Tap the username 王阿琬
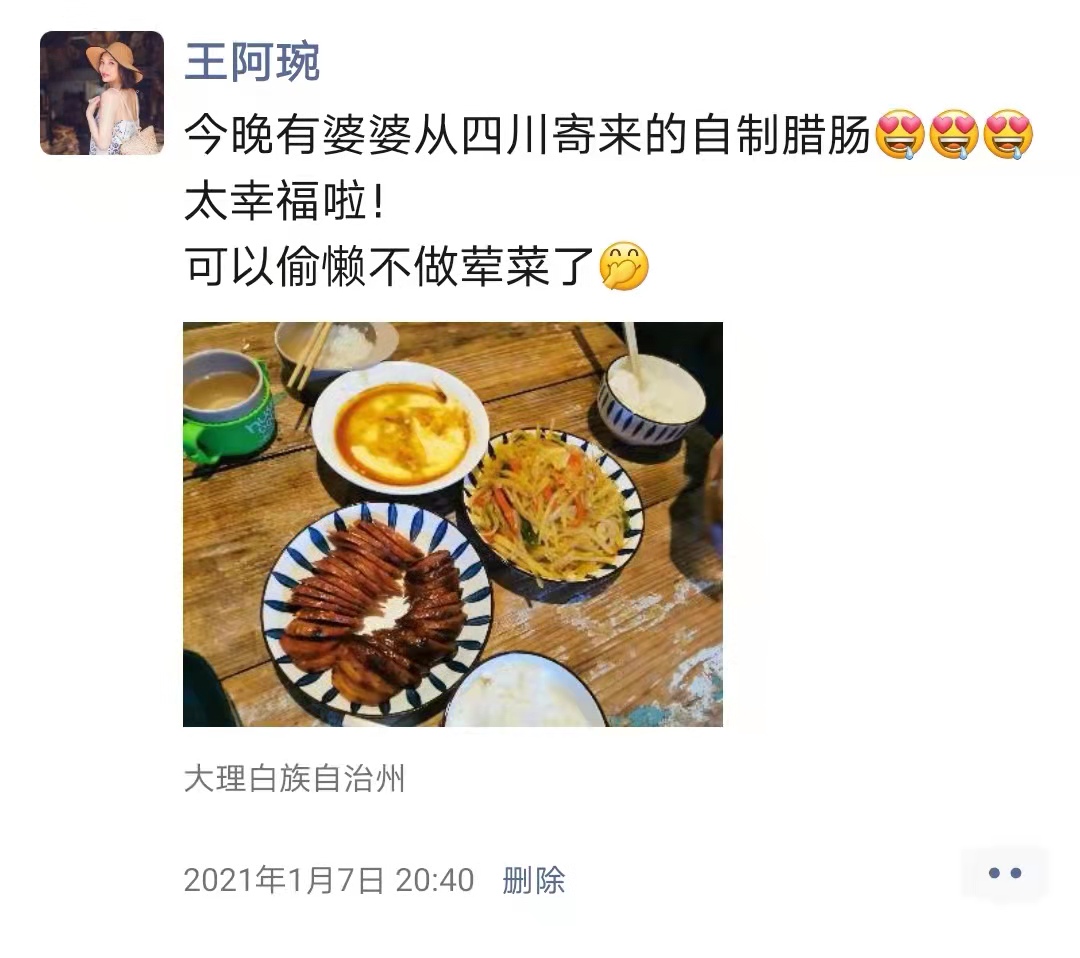The width and height of the screenshot is (1080, 958). pyautogui.click(x=252, y=62)
